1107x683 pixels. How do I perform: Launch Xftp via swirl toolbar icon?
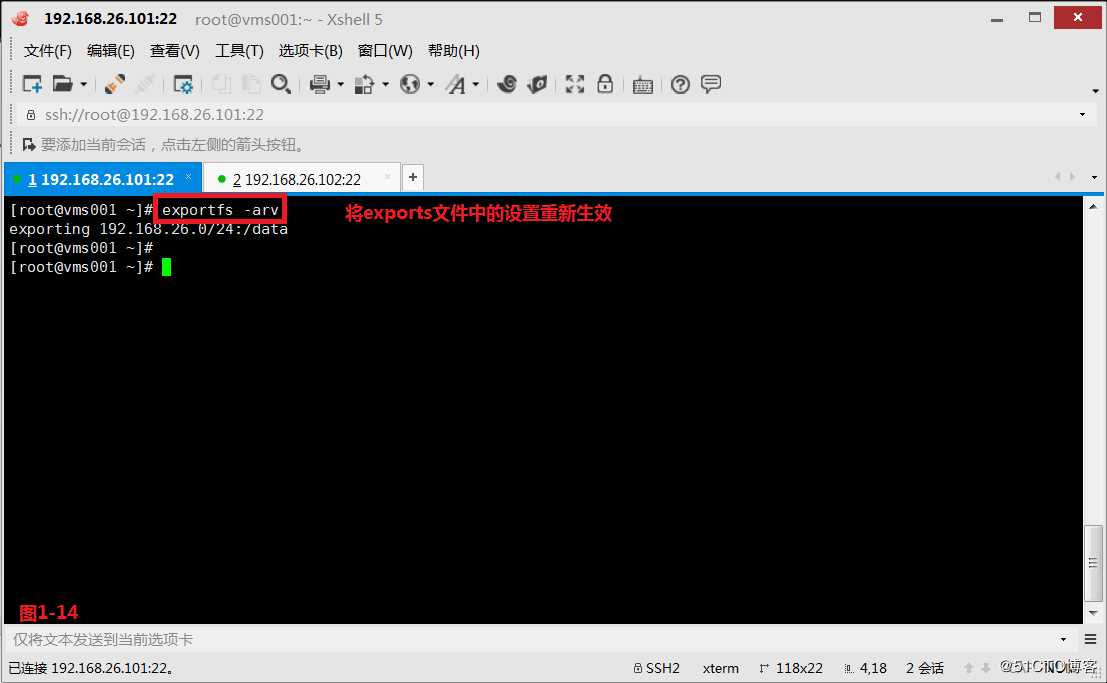click(507, 85)
